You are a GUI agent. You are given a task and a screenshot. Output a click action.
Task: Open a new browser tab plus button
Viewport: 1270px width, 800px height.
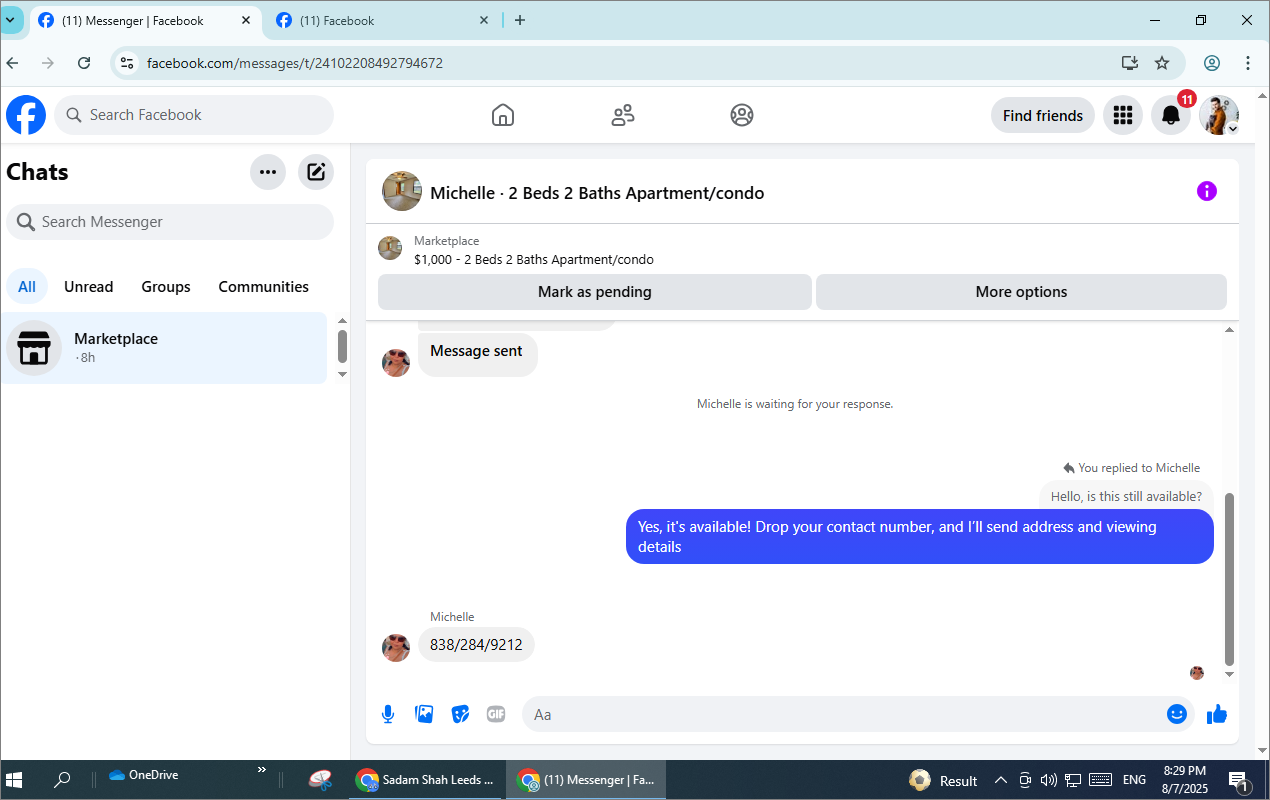click(x=520, y=20)
